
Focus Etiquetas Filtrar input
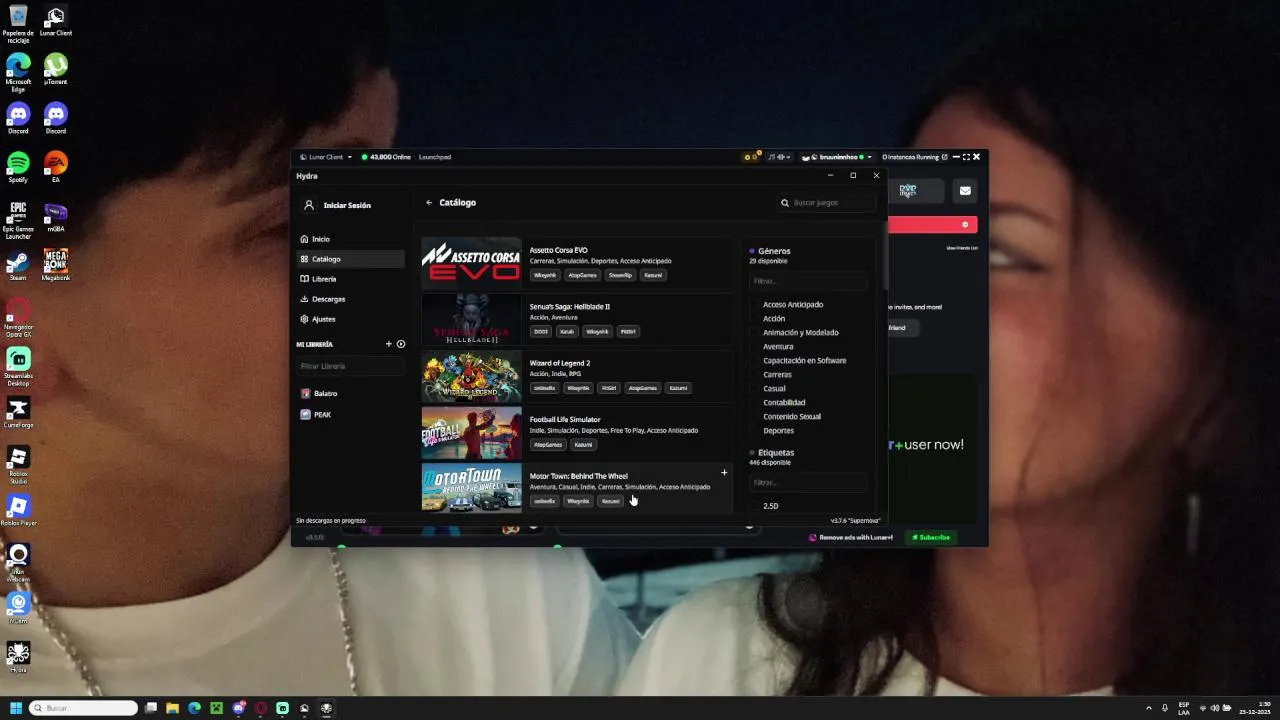click(808, 483)
